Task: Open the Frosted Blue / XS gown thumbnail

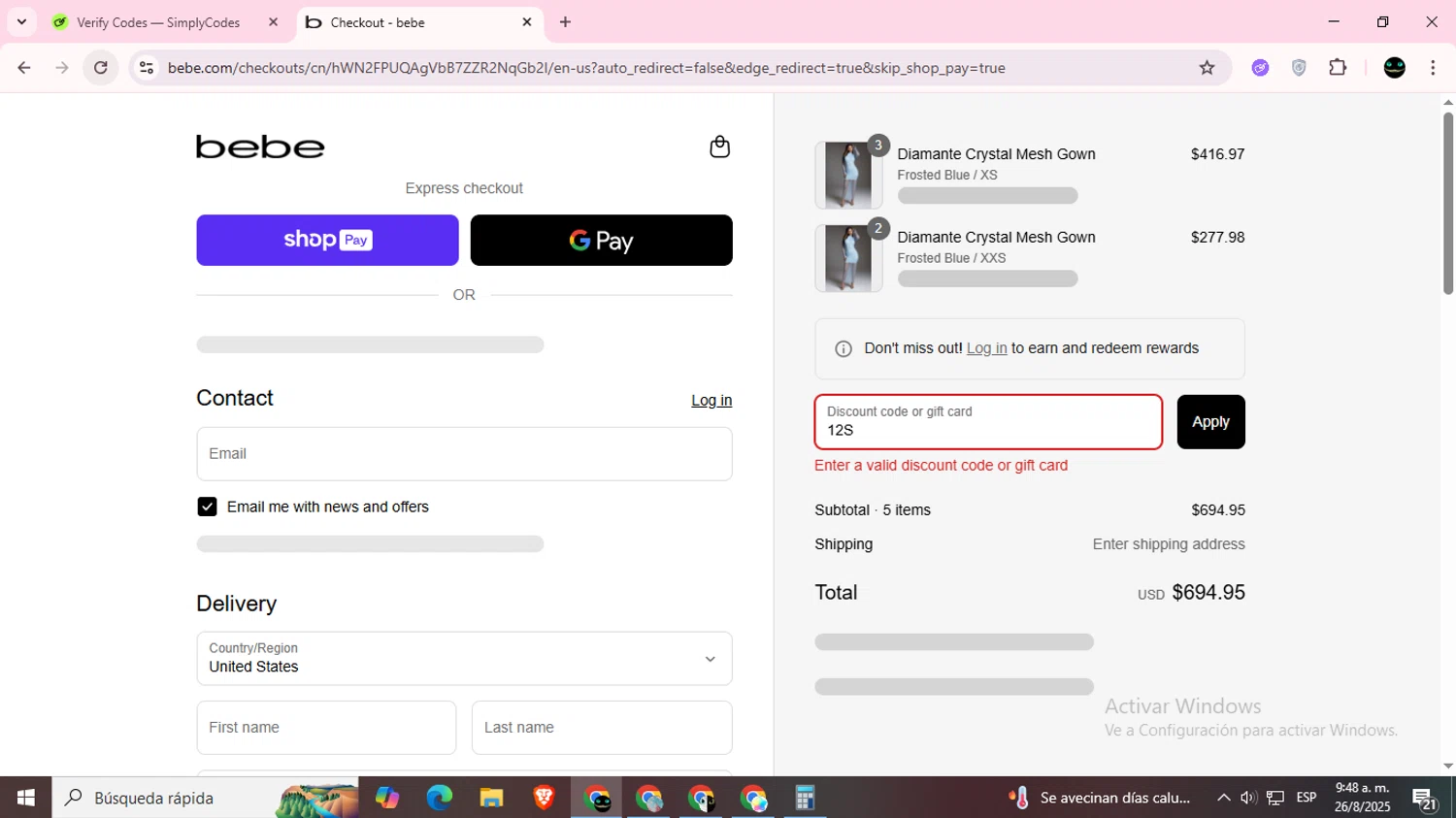Action: pyautogui.click(x=848, y=175)
